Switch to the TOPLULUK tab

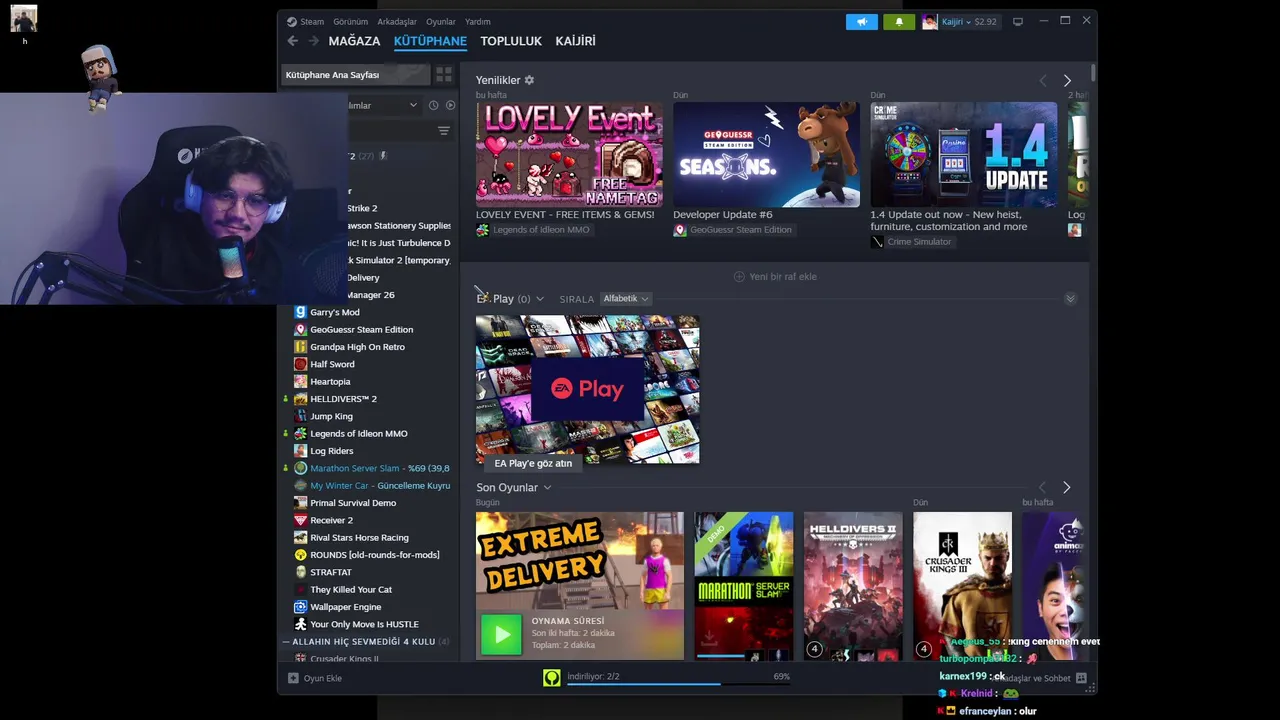[x=511, y=41]
